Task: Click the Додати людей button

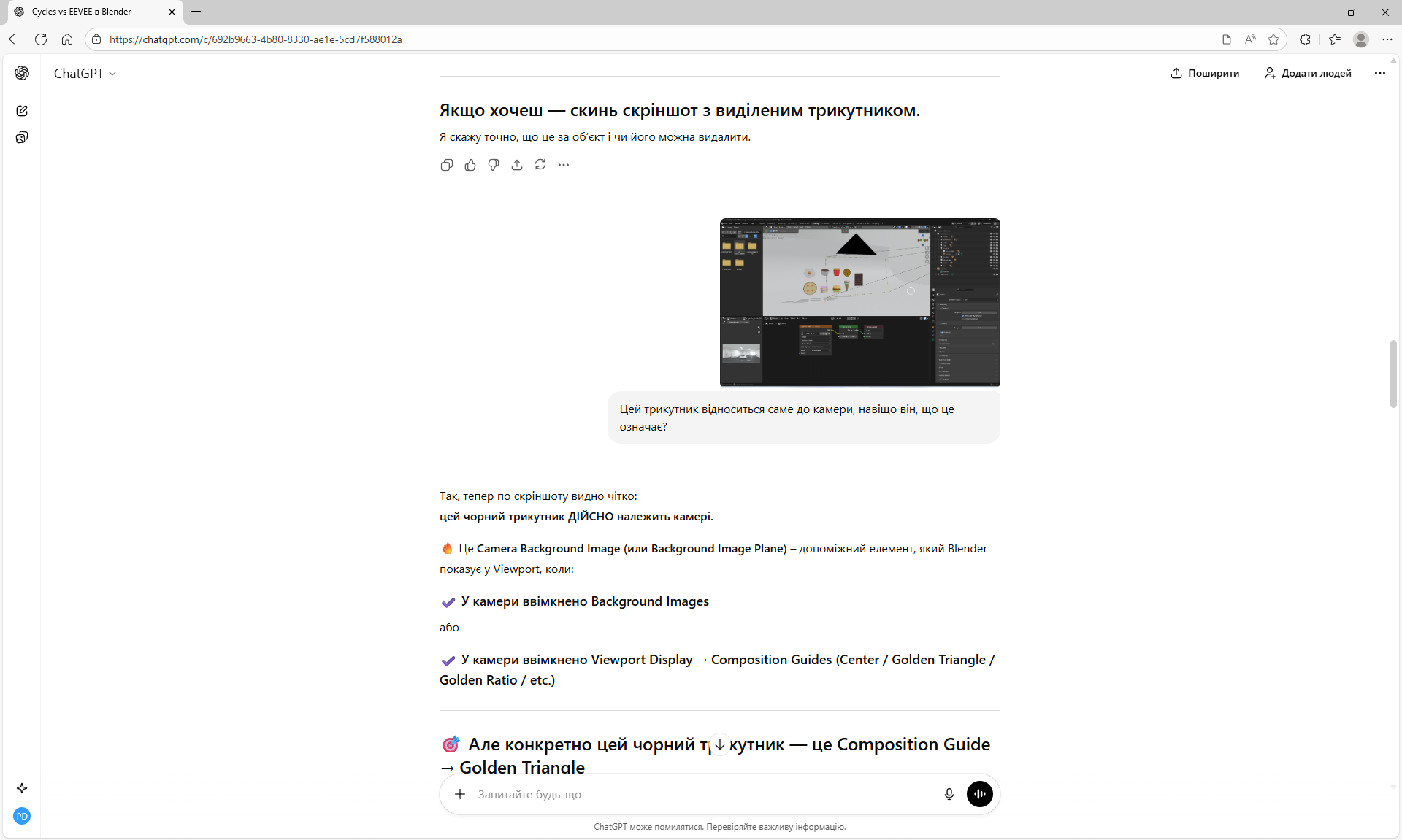Action: point(1308,73)
